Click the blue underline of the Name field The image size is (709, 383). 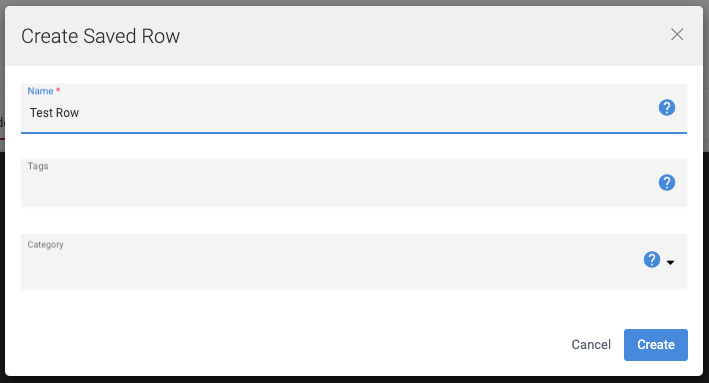click(x=354, y=133)
